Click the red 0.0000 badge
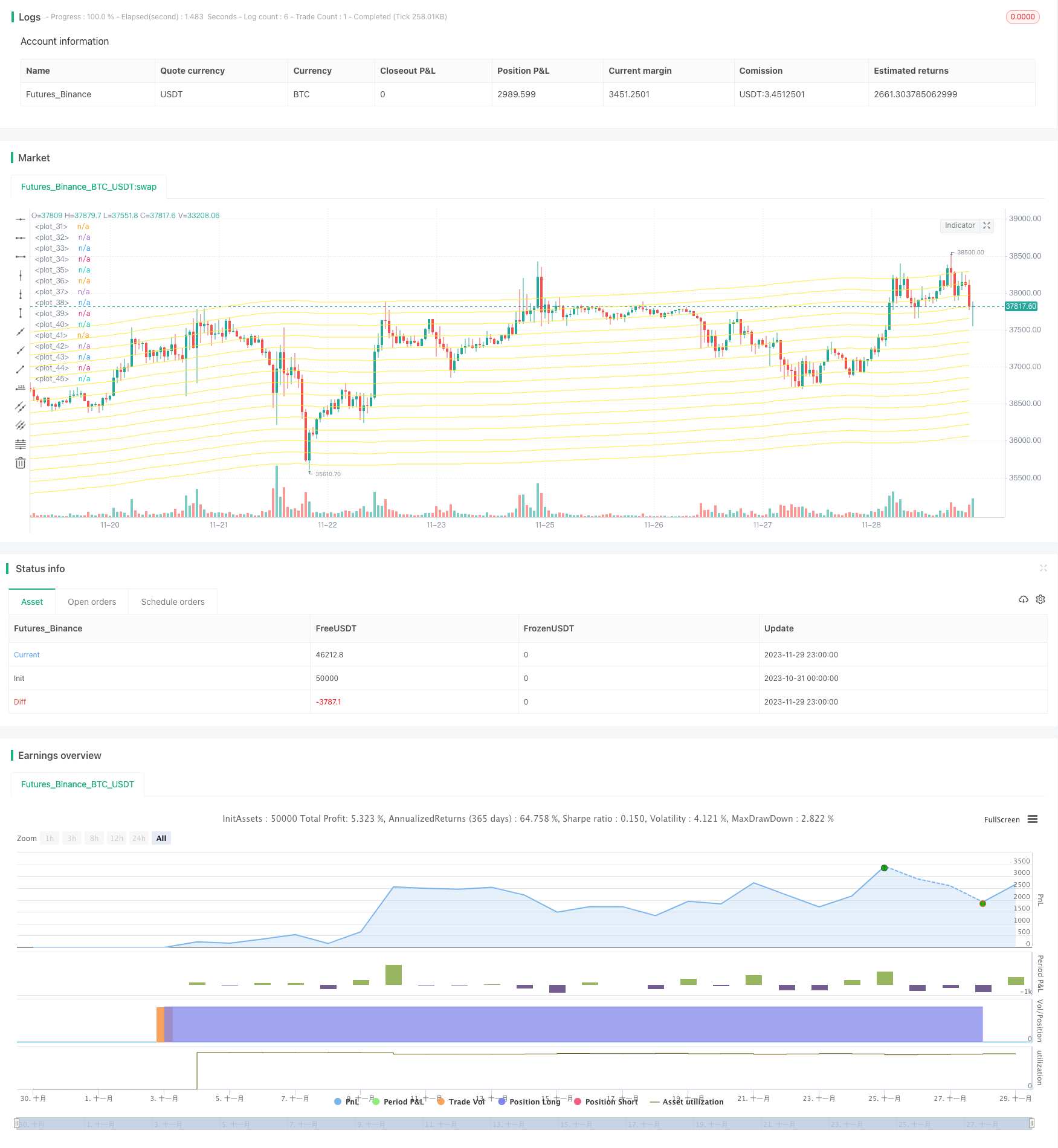1058x1148 pixels. tap(1022, 17)
